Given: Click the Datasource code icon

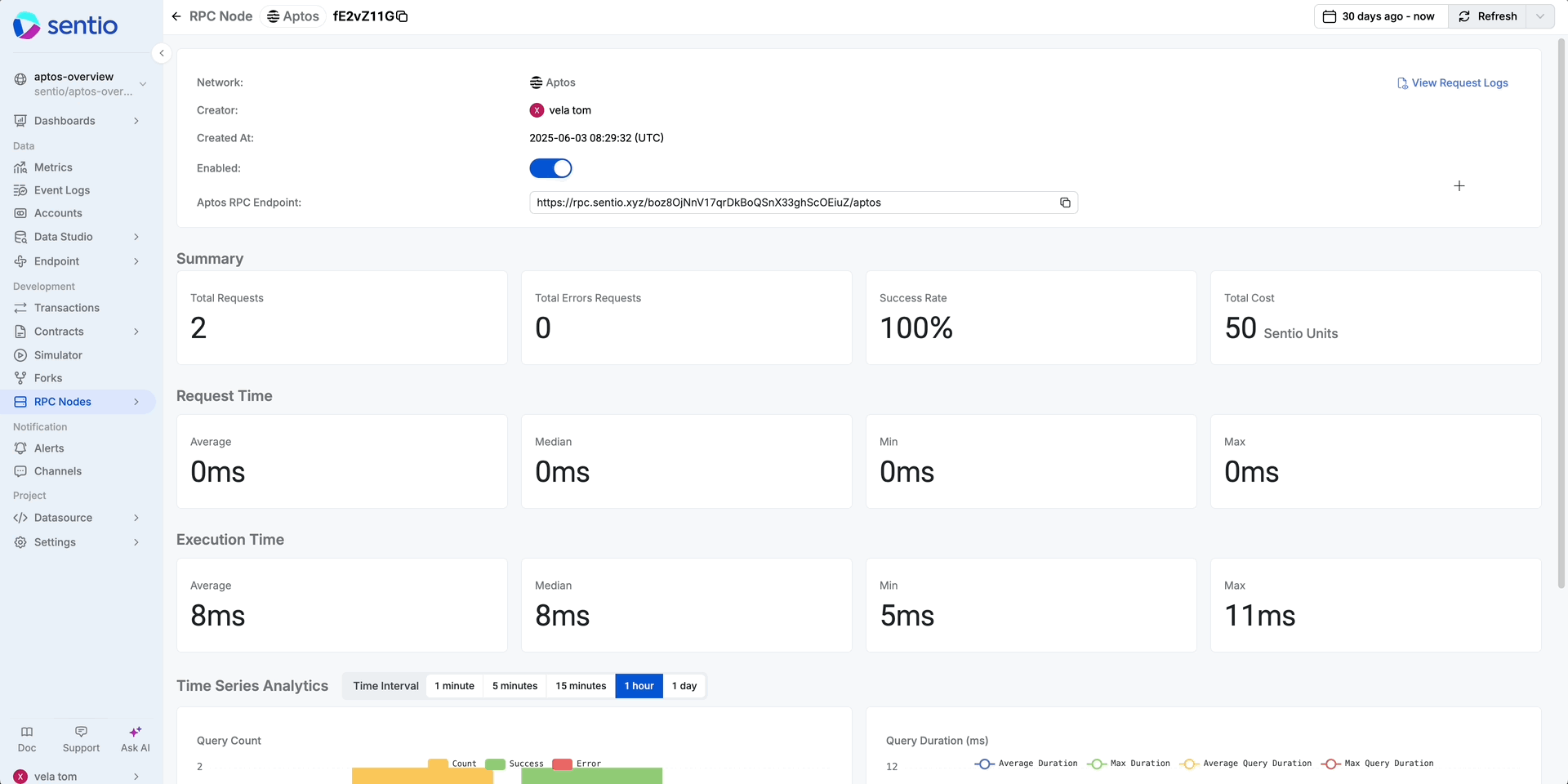Looking at the screenshot, I should [x=20, y=518].
